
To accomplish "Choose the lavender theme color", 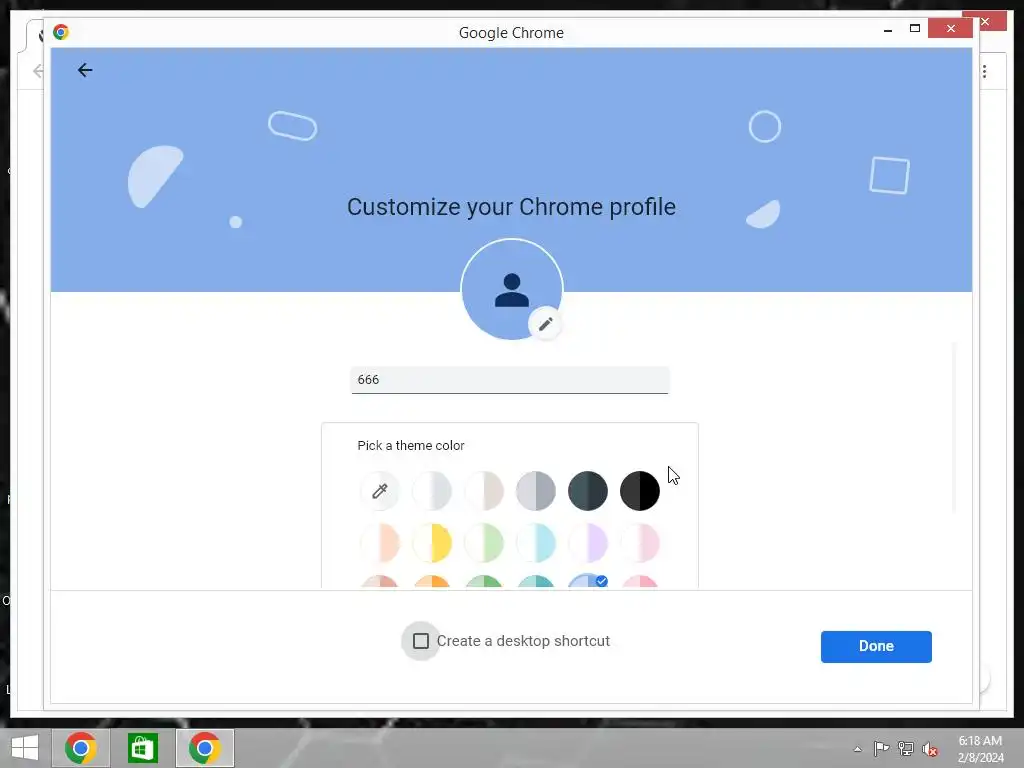I will 588,543.
